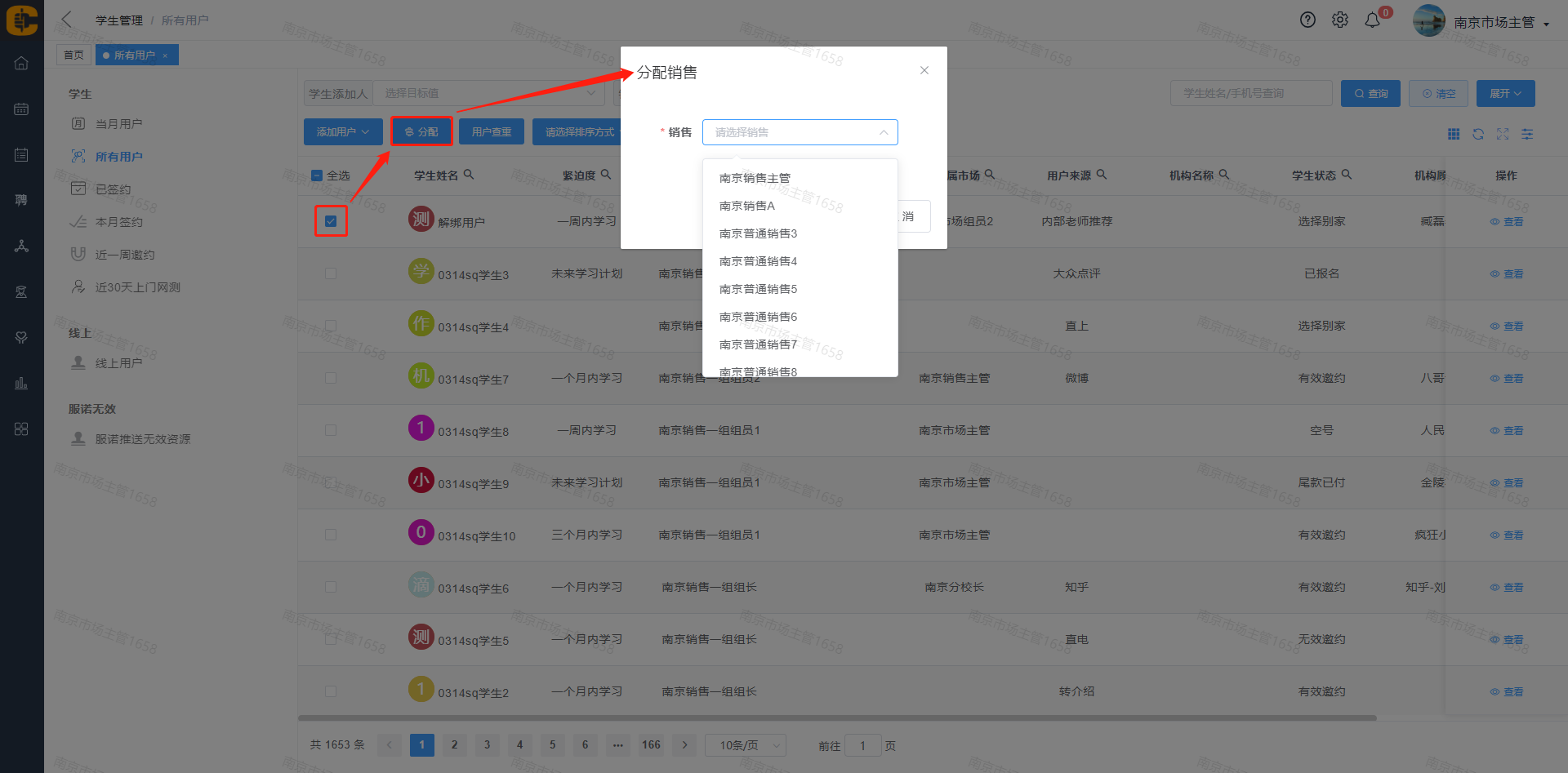Click the grid view icon above table
This screenshot has height=773, width=1568.
tap(1454, 134)
